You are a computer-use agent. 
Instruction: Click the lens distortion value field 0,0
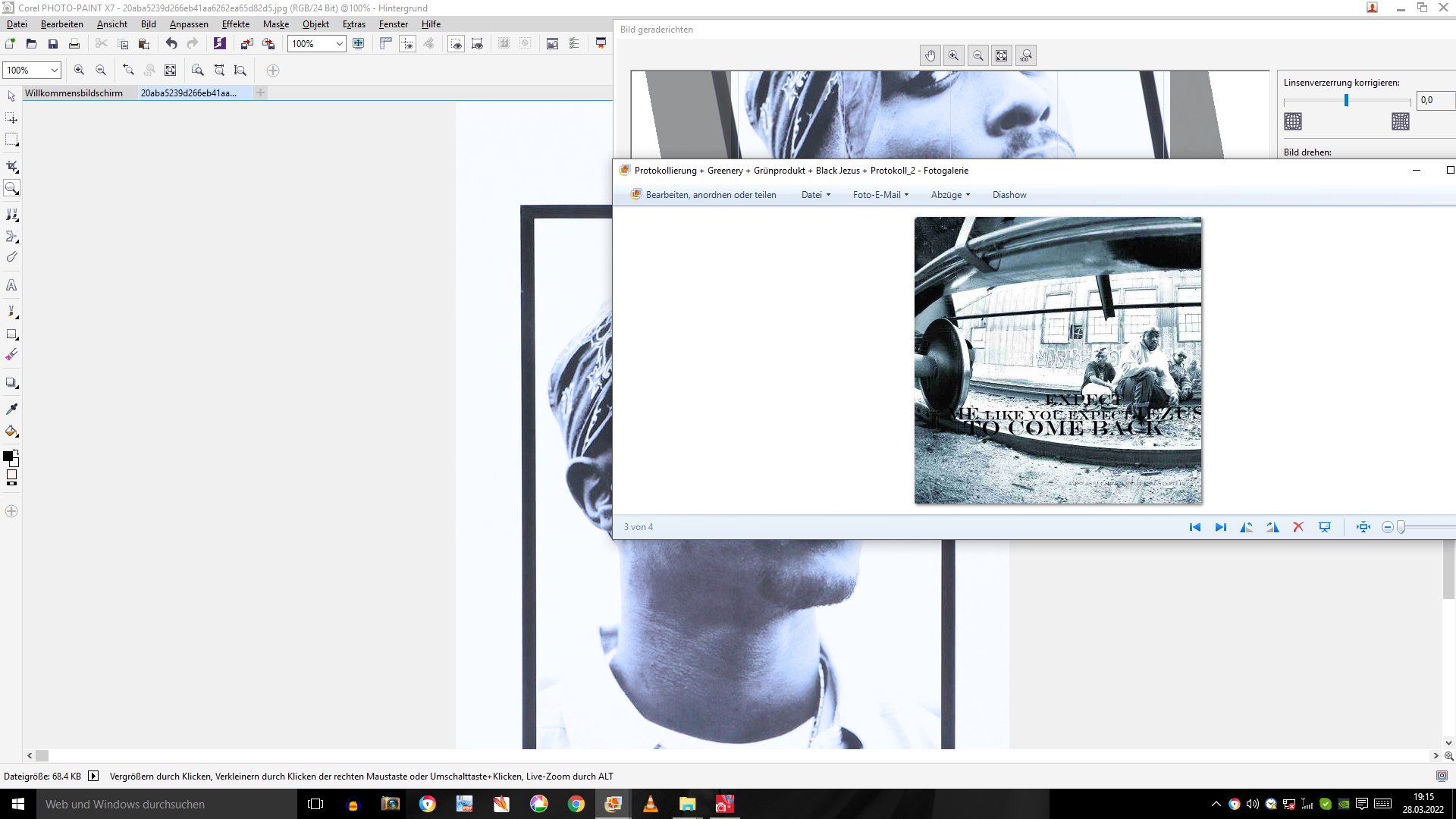click(1436, 100)
